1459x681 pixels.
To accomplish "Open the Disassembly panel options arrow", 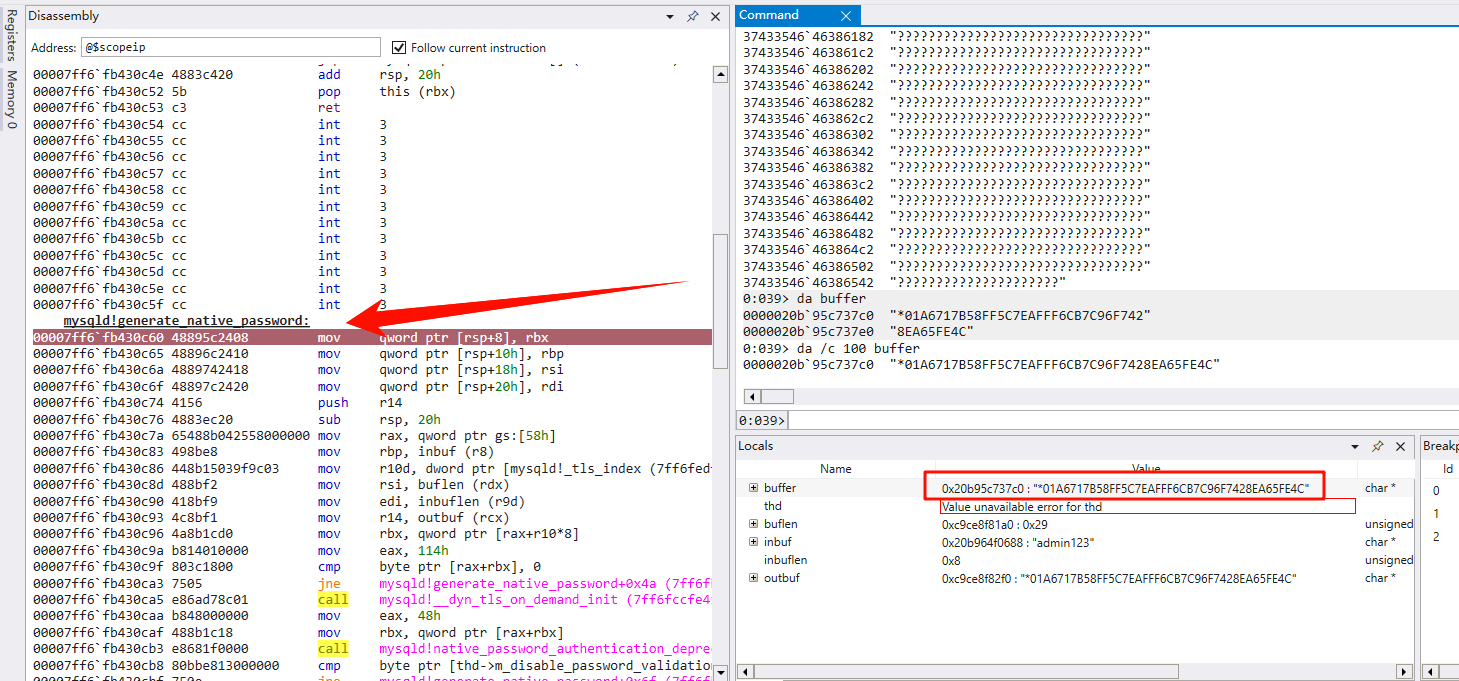I will point(670,17).
